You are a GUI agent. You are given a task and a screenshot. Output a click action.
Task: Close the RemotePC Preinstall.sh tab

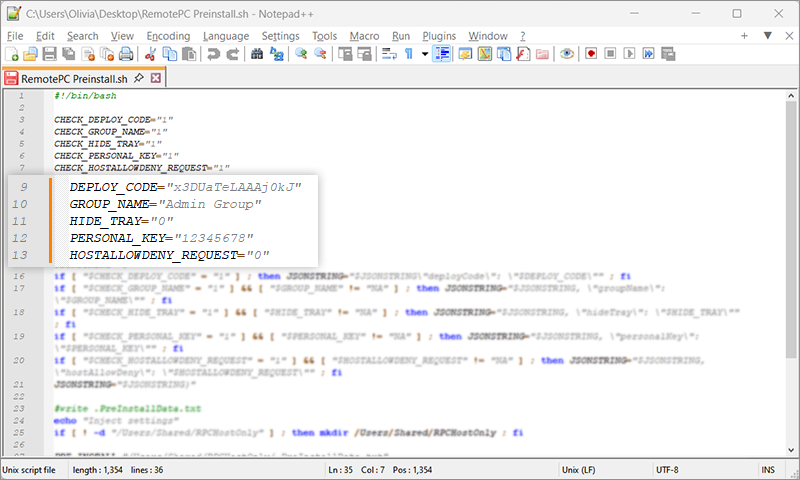155,78
